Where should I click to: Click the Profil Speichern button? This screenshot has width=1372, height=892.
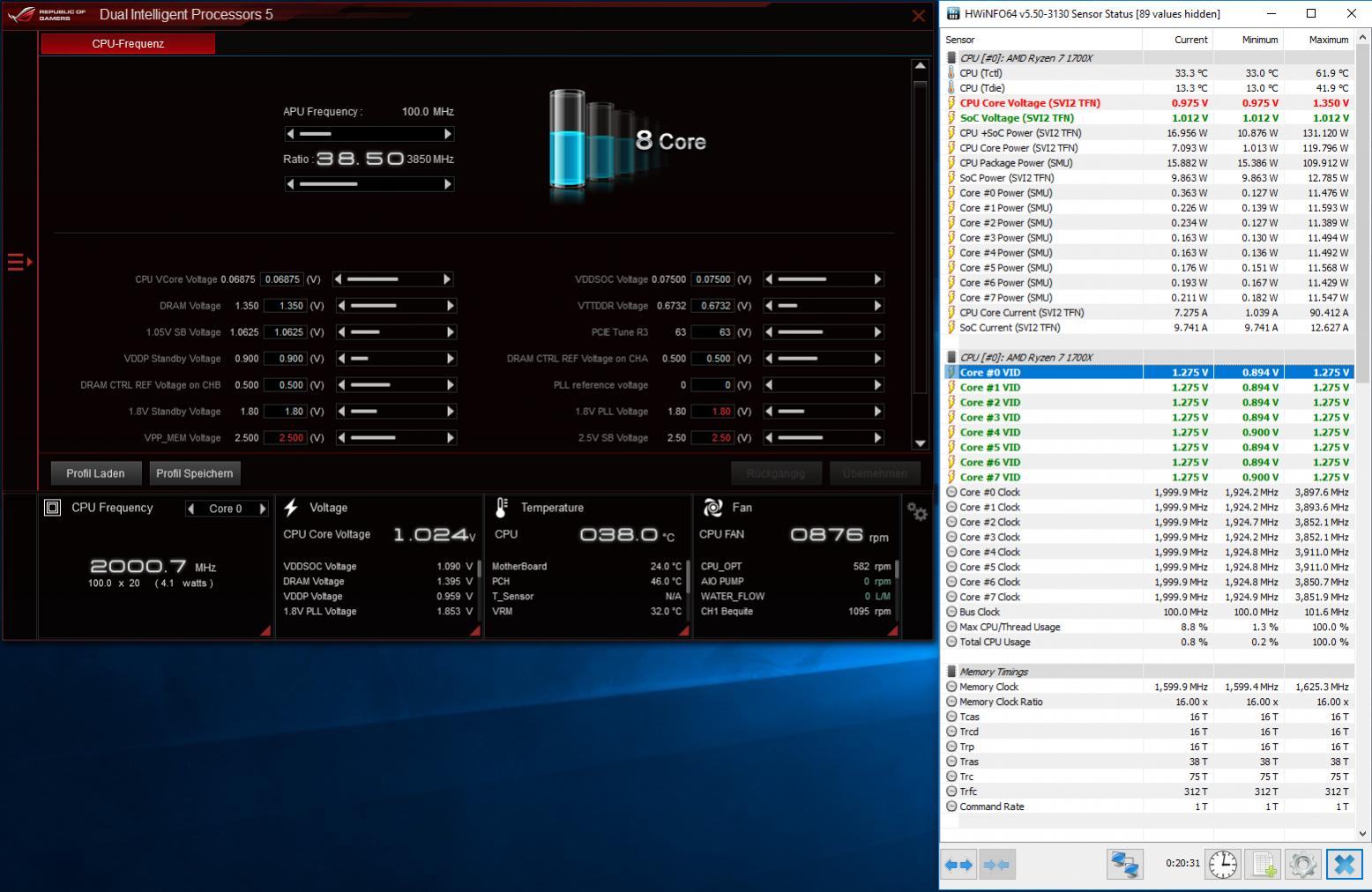(x=195, y=473)
